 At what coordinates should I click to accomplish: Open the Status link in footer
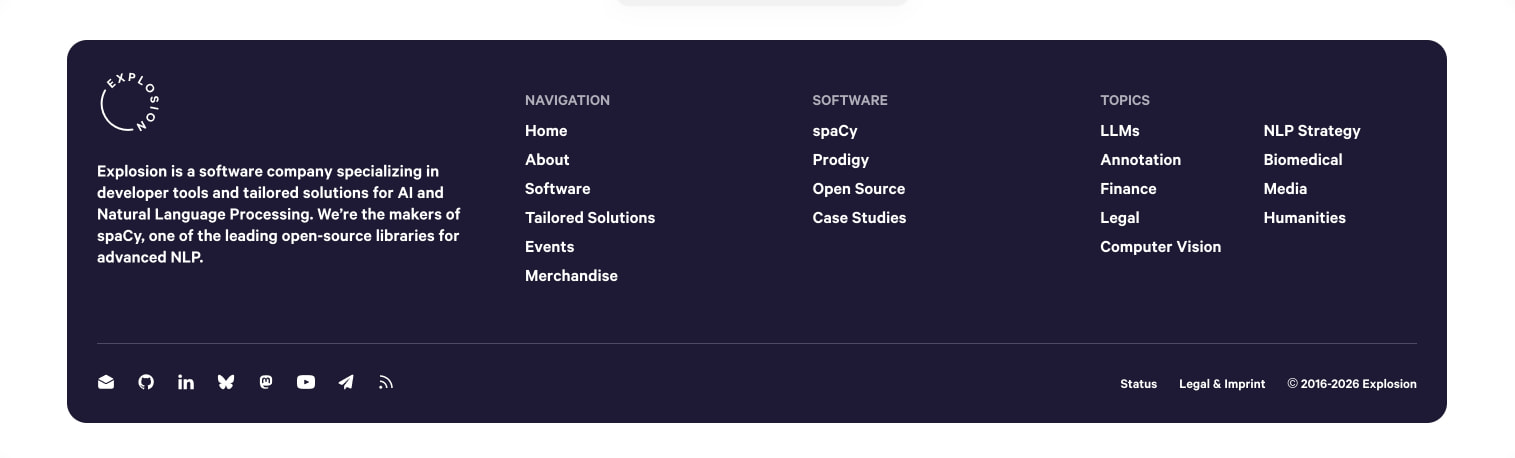pyautogui.click(x=1138, y=384)
